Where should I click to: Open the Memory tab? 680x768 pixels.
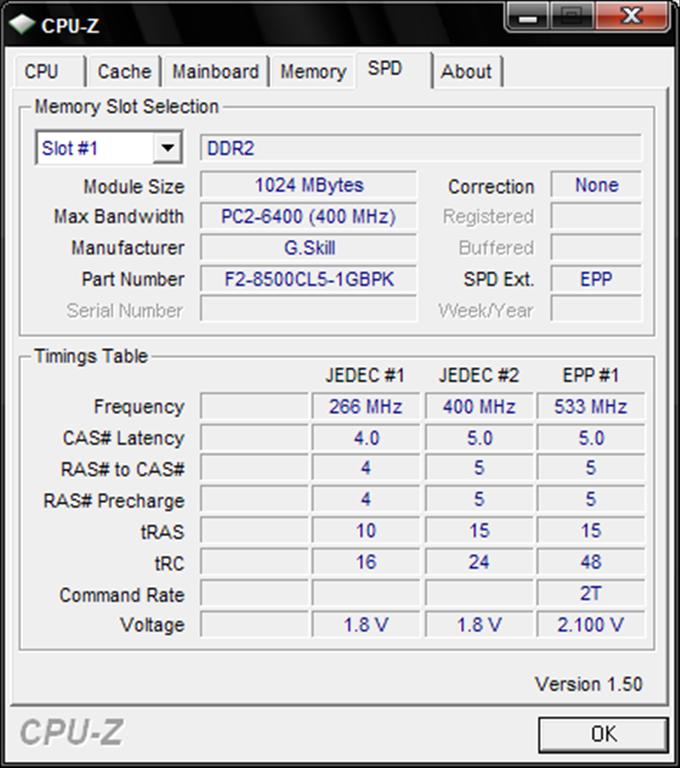tap(313, 72)
